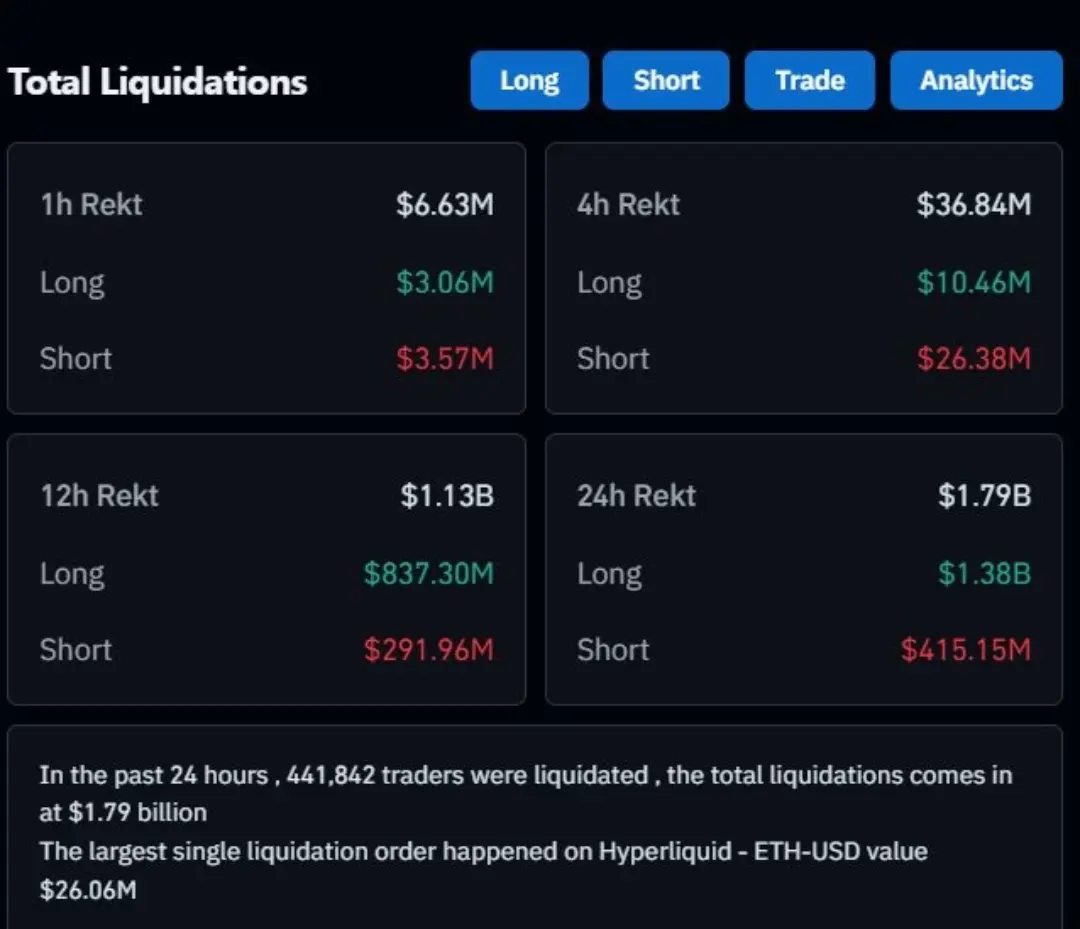Click the $36.84M 4h Rekt total
1080x929 pixels.
coord(973,205)
